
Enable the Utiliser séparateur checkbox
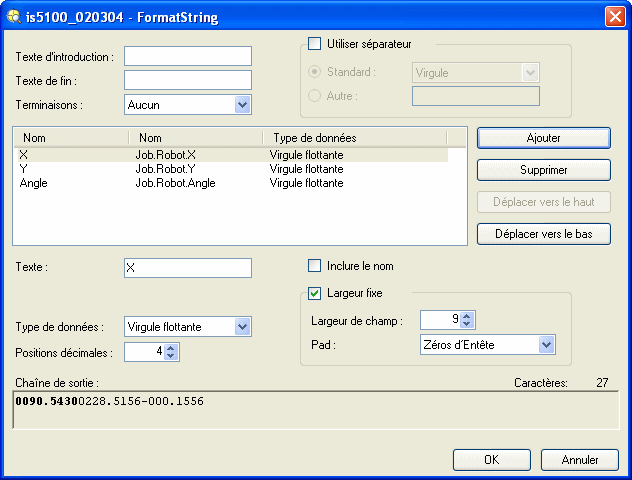315,44
